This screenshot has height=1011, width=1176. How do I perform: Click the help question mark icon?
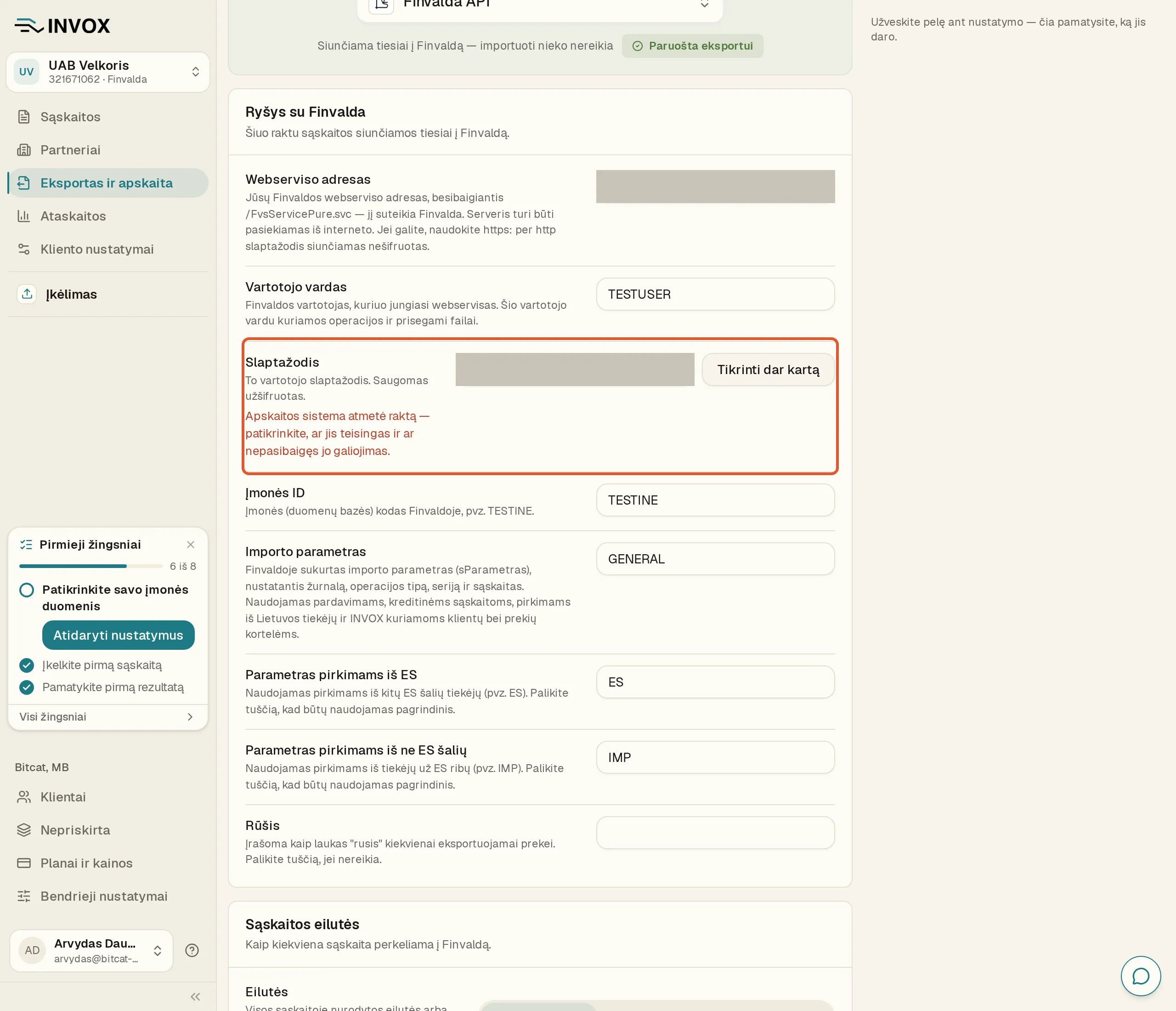point(192,951)
